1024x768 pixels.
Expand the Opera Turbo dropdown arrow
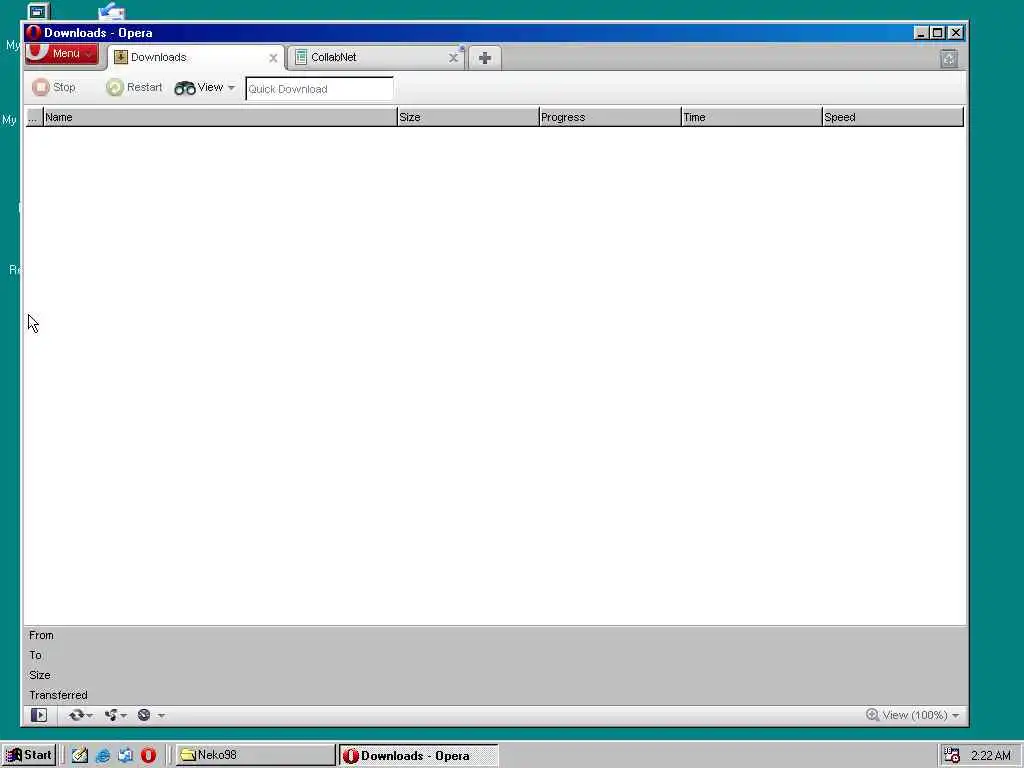161,716
